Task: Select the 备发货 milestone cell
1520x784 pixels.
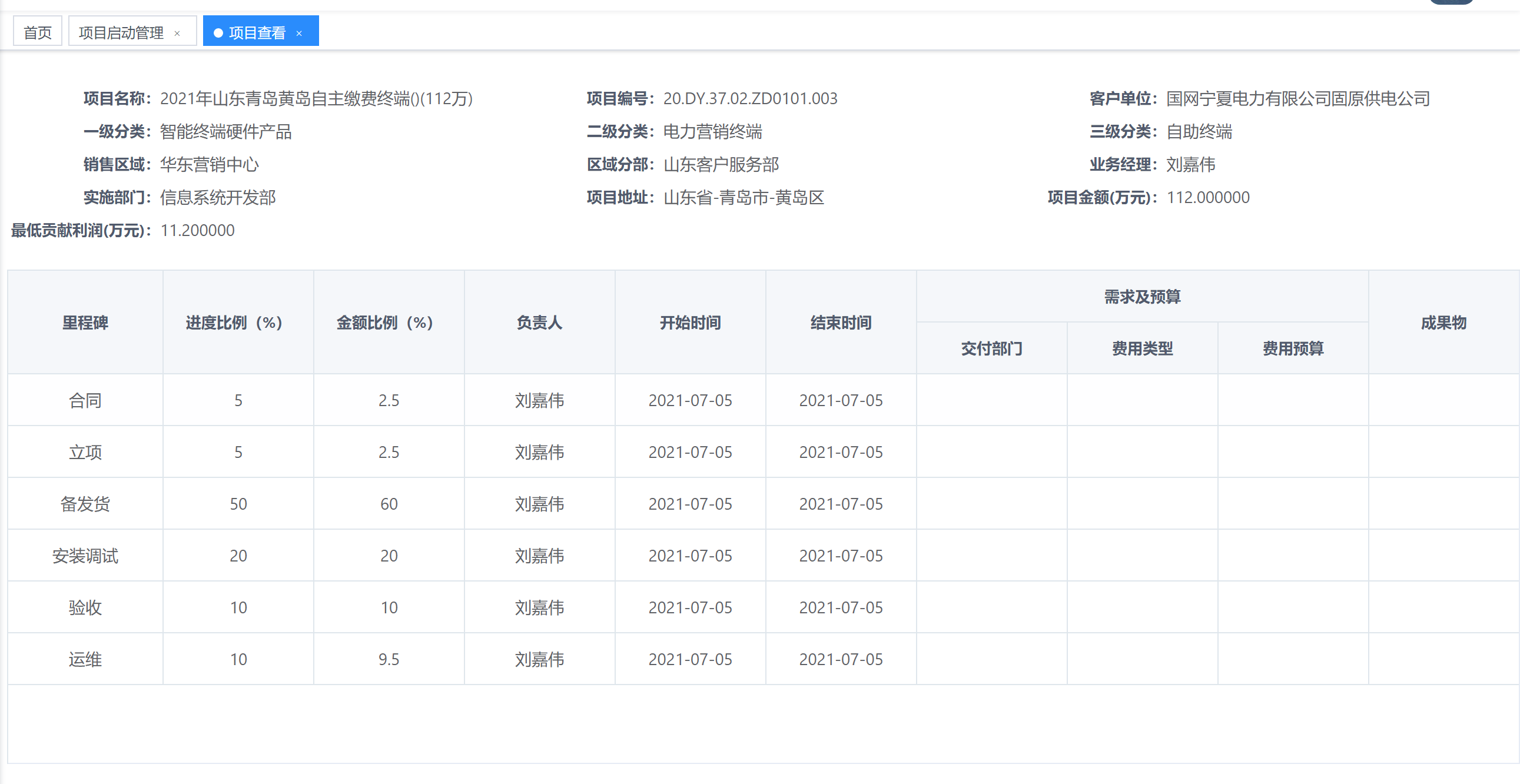Action: [x=85, y=504]
